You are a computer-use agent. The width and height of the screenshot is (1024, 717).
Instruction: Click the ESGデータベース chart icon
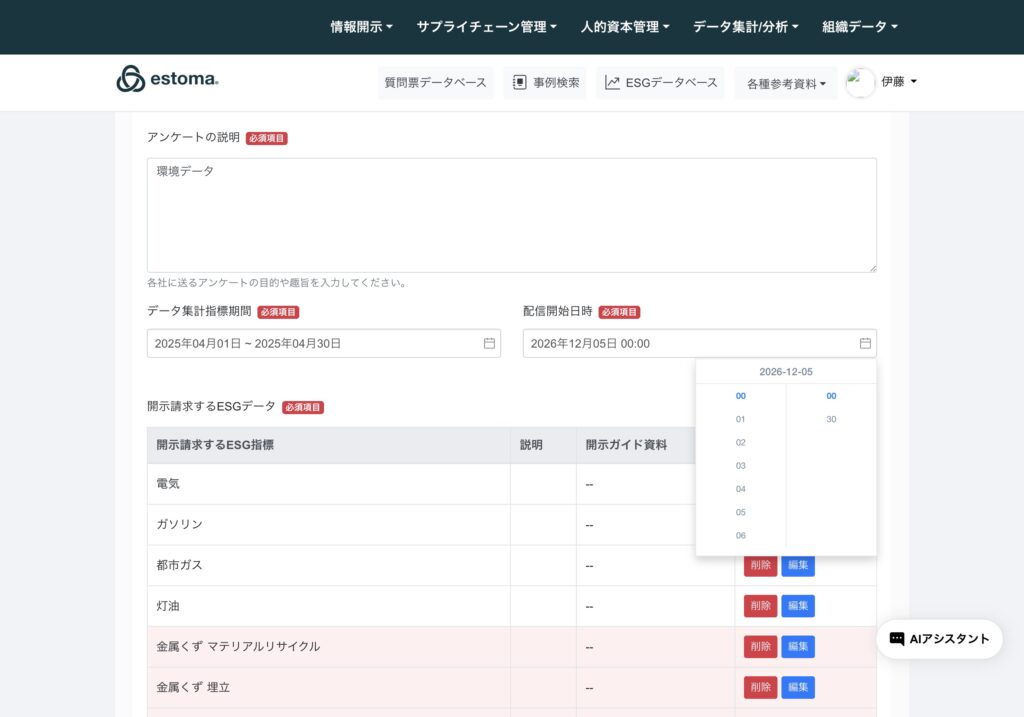612,83
